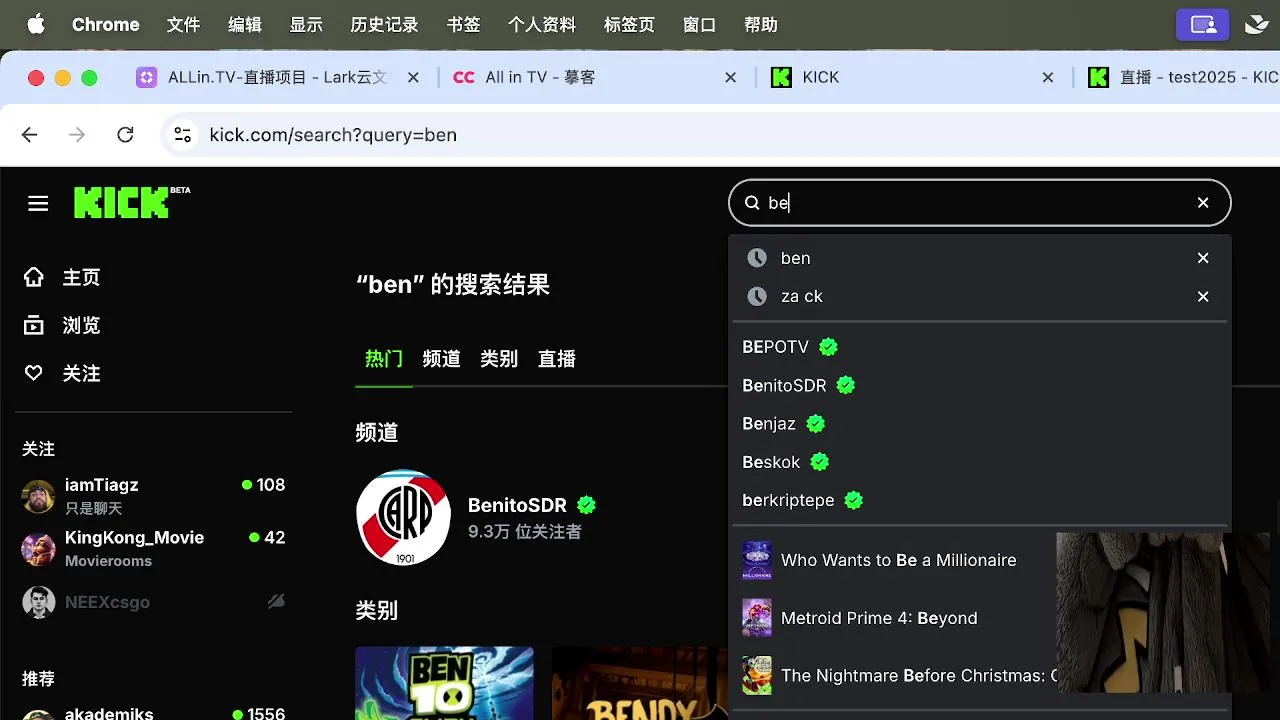Image resolution: width=1280 pixels, height=720 pixels.
Task: Click verified badge next to Benjaz
Action: [x=815, y=424]
